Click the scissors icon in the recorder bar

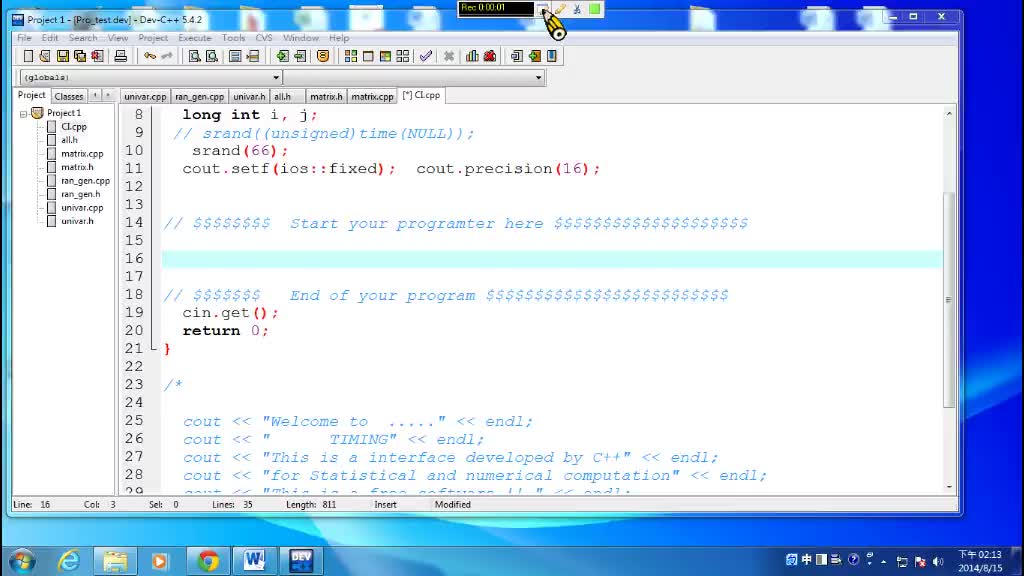coord(577,9)
